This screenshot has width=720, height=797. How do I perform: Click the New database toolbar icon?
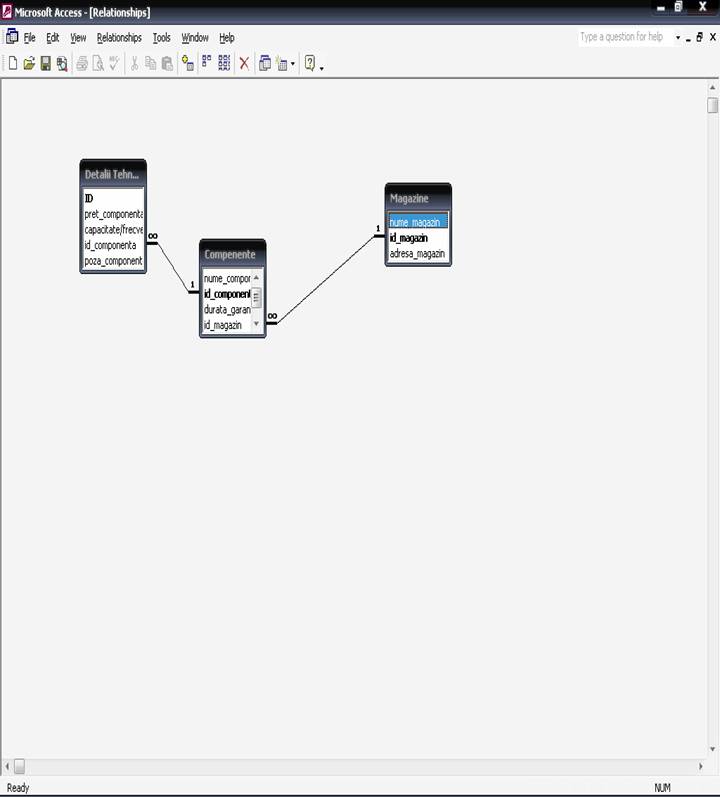tap(13, 63)
